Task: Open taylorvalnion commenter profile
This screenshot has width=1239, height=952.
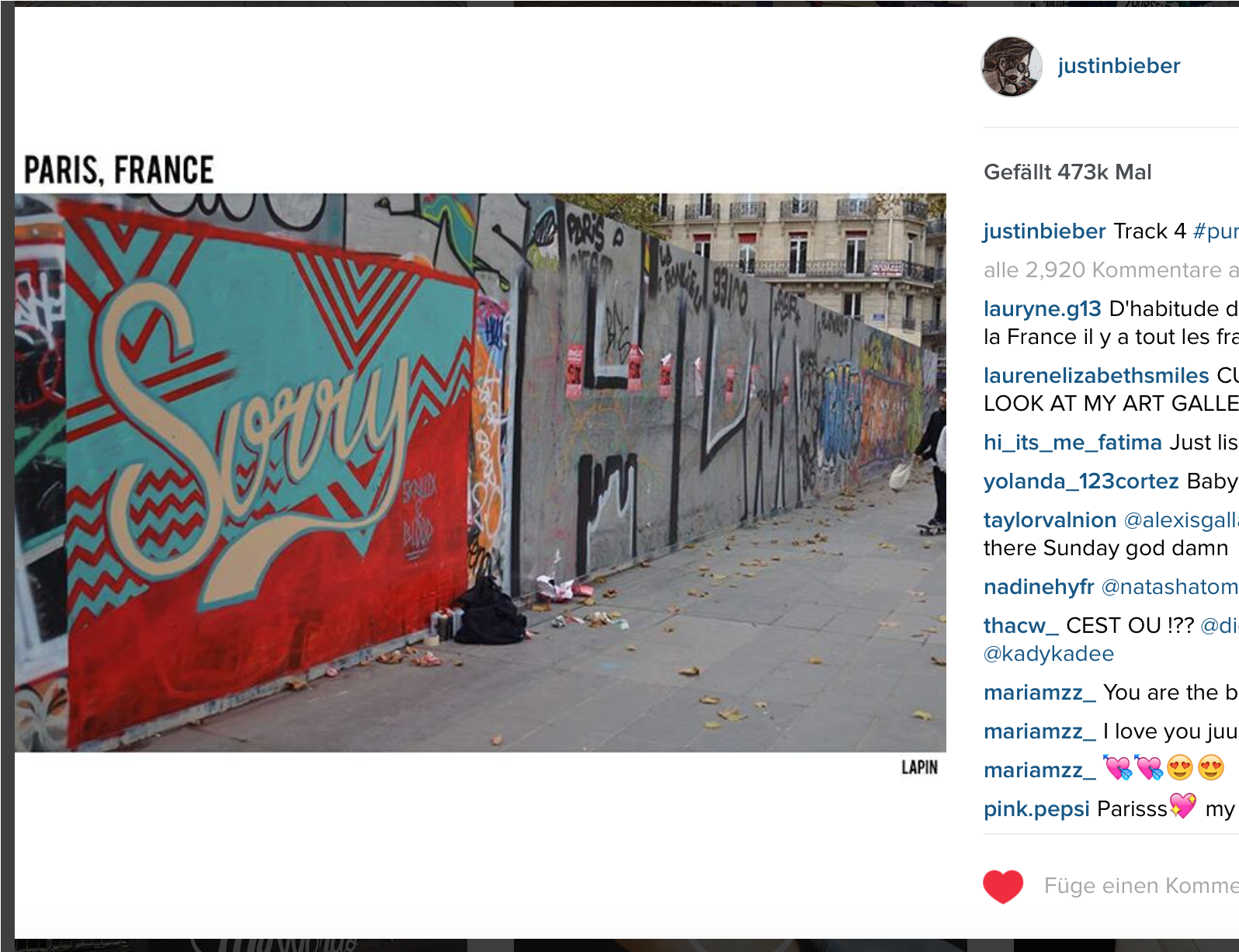Action: pyautogui.click(x=1050, y=520)
